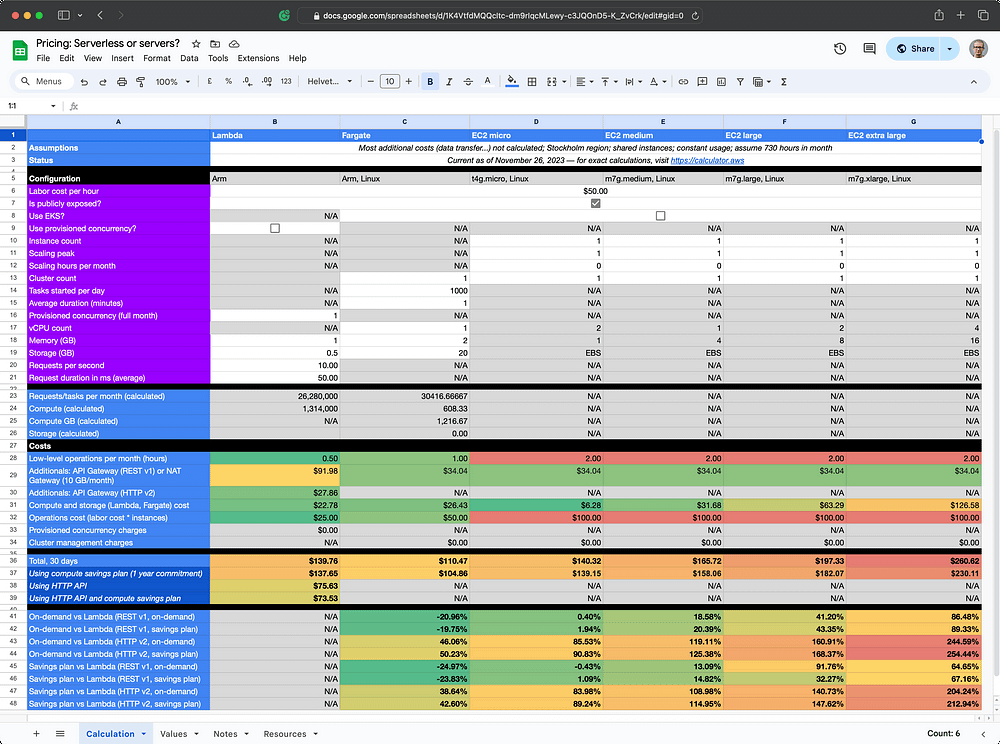The width and height of the screenshot is (1000, 744).
Task: Open the zoom level dropdown
Action: [x=173, y=82]
